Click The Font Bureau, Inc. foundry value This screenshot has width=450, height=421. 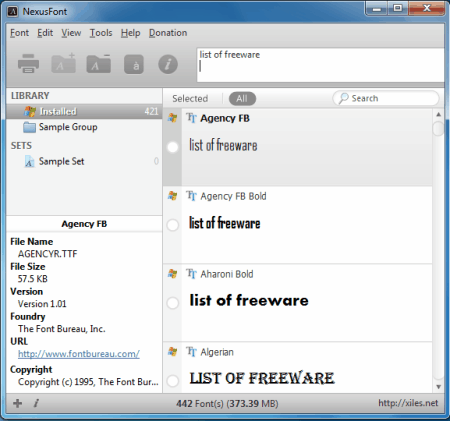[x=62, y=329]
